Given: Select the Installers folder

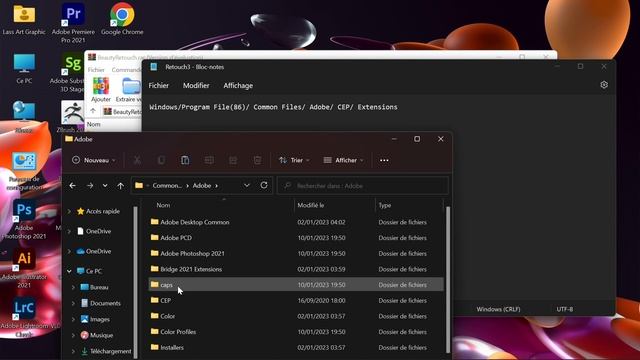Looking at the screenshot, I should tap(296, 347).
